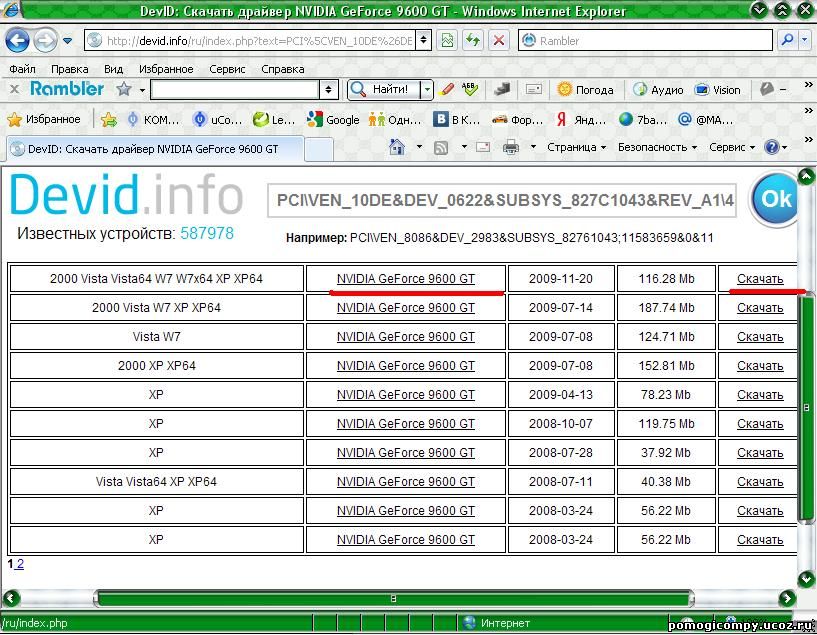The height and width of the screenshot is (635, 817).
Task: Open the Одн... bookmark in favorites bar
Action: (394, 120)
